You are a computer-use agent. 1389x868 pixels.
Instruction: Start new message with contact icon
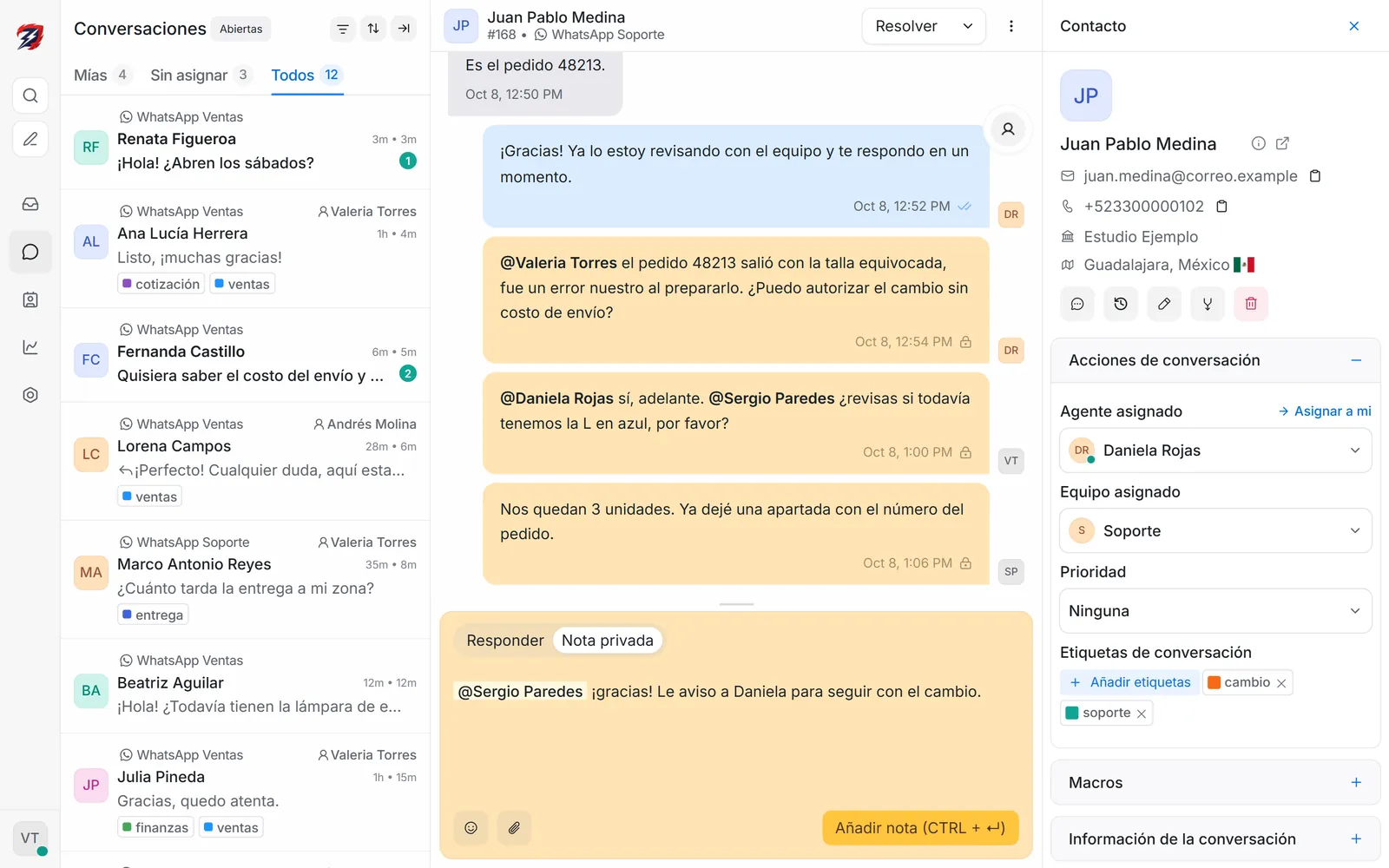1077,304
